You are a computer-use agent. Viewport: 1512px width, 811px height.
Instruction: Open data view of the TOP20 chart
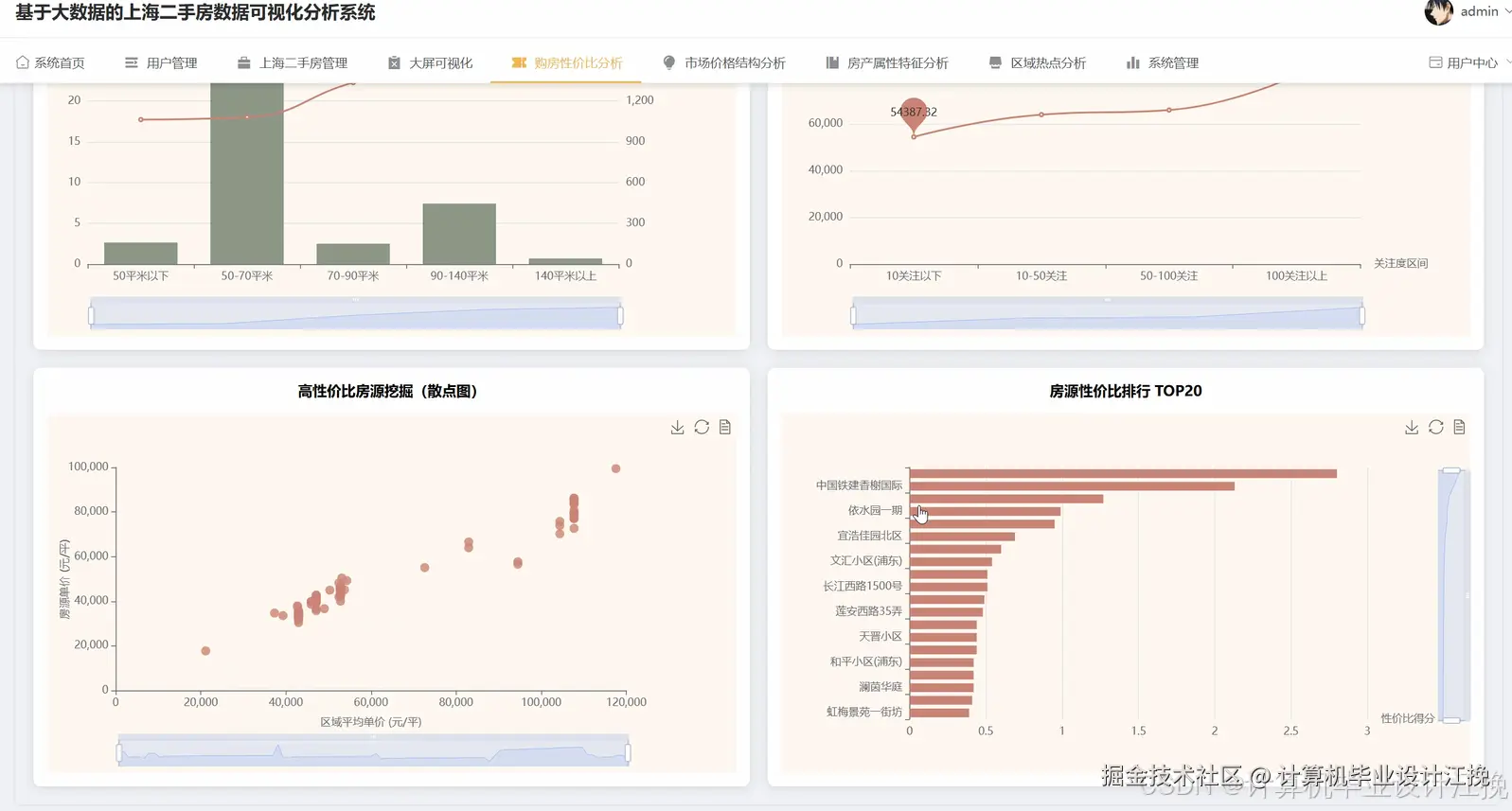click(x=1460, y=428)
